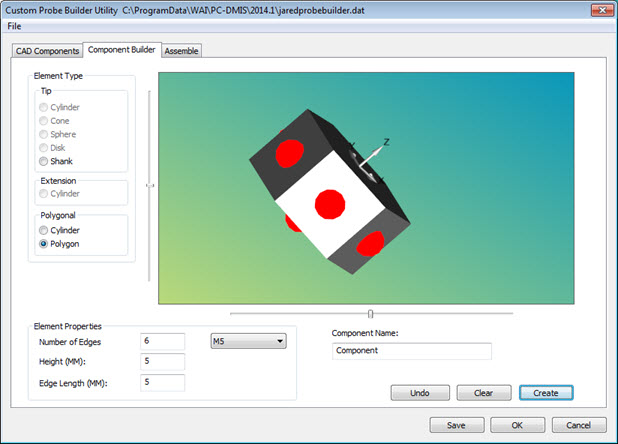Click the vertical slider handle left of viewport
618x444 pixels.
point(149,184)
